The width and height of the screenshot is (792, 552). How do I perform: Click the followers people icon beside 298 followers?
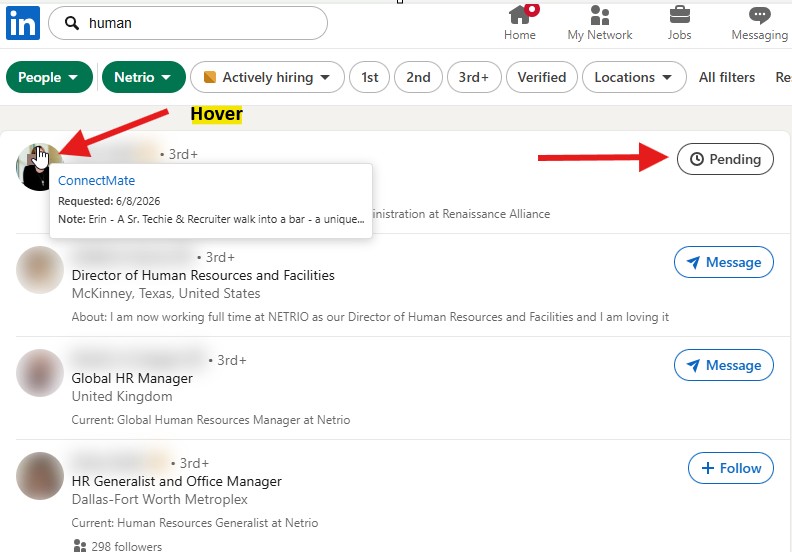(x=80, y=546)
